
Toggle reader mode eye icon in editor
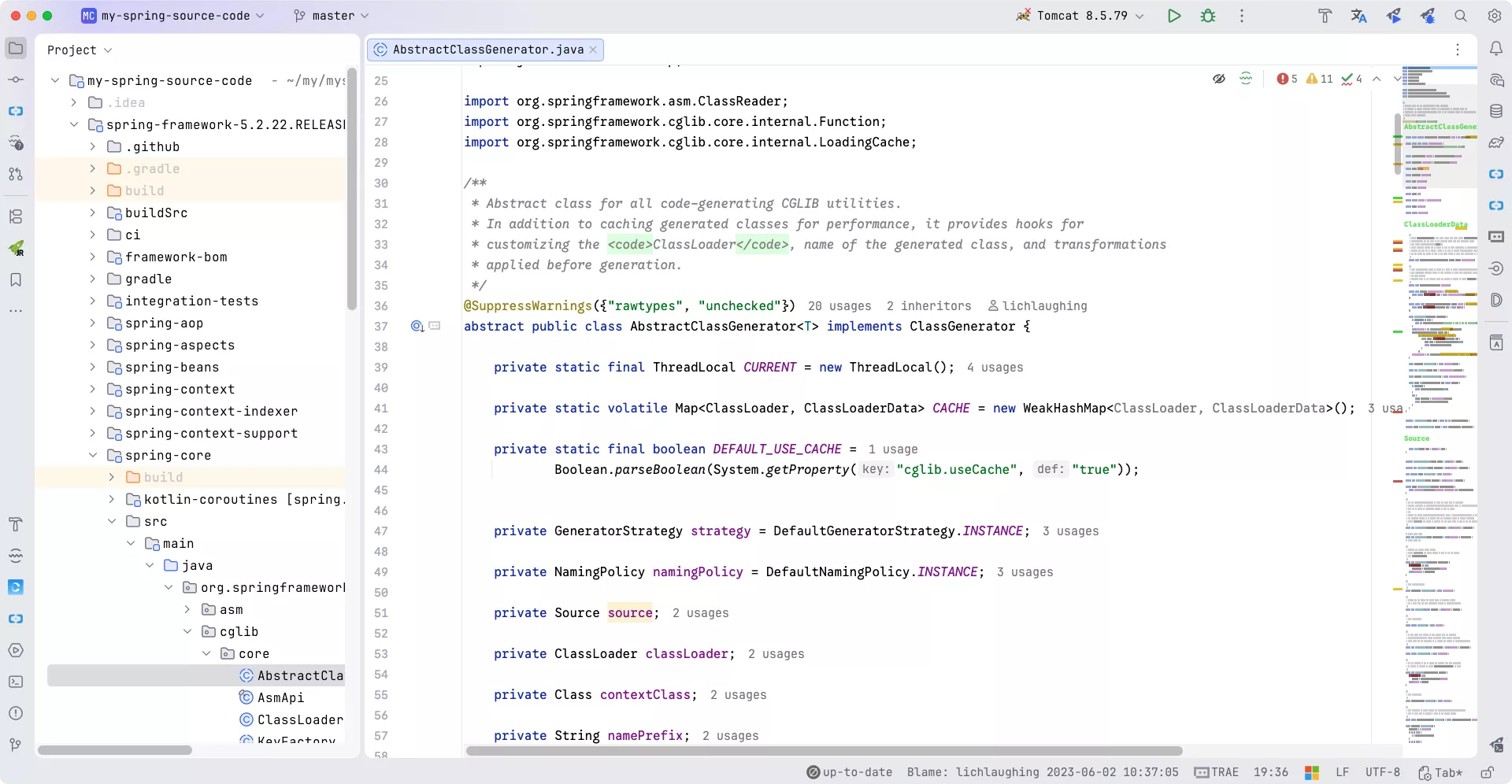pos(1219,79)
